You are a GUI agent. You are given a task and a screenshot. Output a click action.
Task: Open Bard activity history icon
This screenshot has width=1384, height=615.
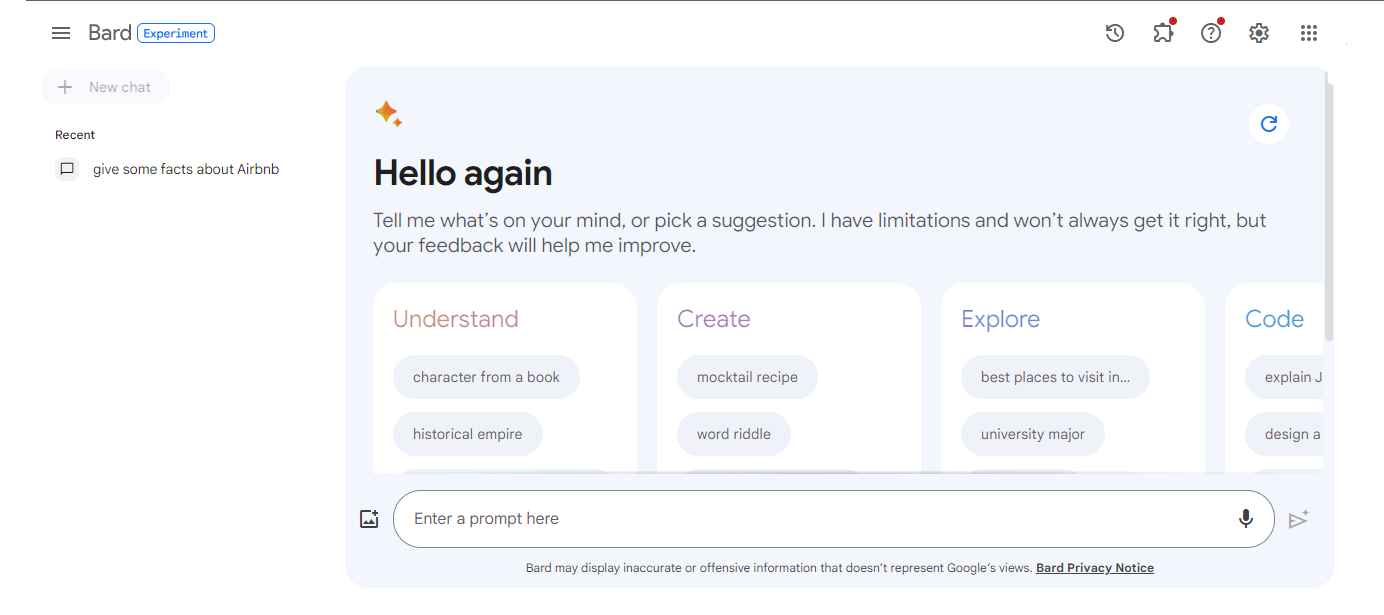[x=1115, y=33]
